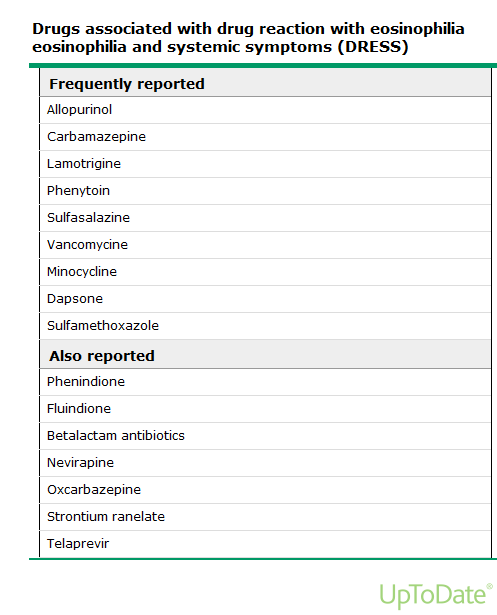Click the DRESS table title
497x615 pixels.
(x=248, y=38)
